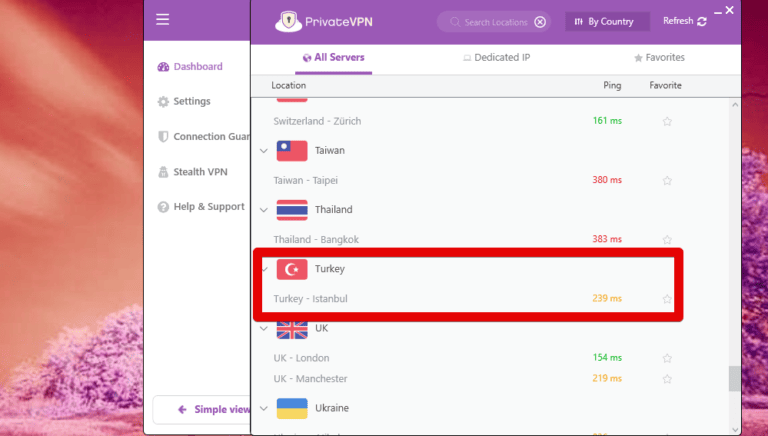
Task: Switch to the Dedicated IP tab
Action: point(496,58)
